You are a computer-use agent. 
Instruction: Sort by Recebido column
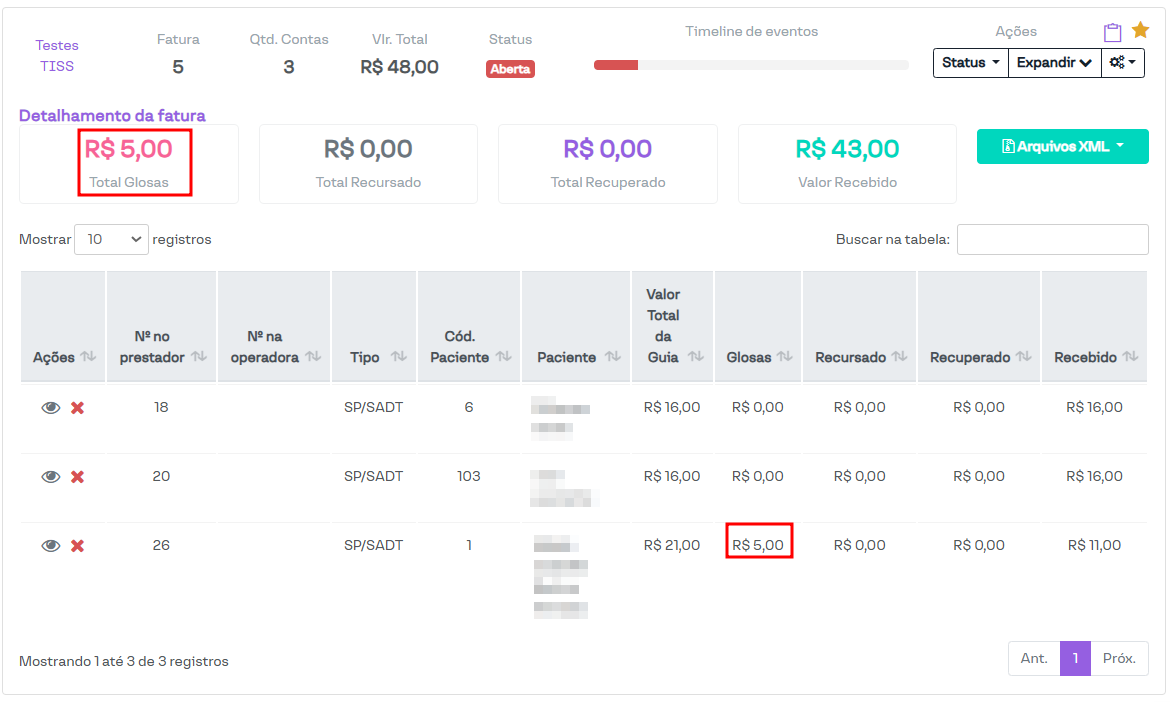tap(1130, 357)
